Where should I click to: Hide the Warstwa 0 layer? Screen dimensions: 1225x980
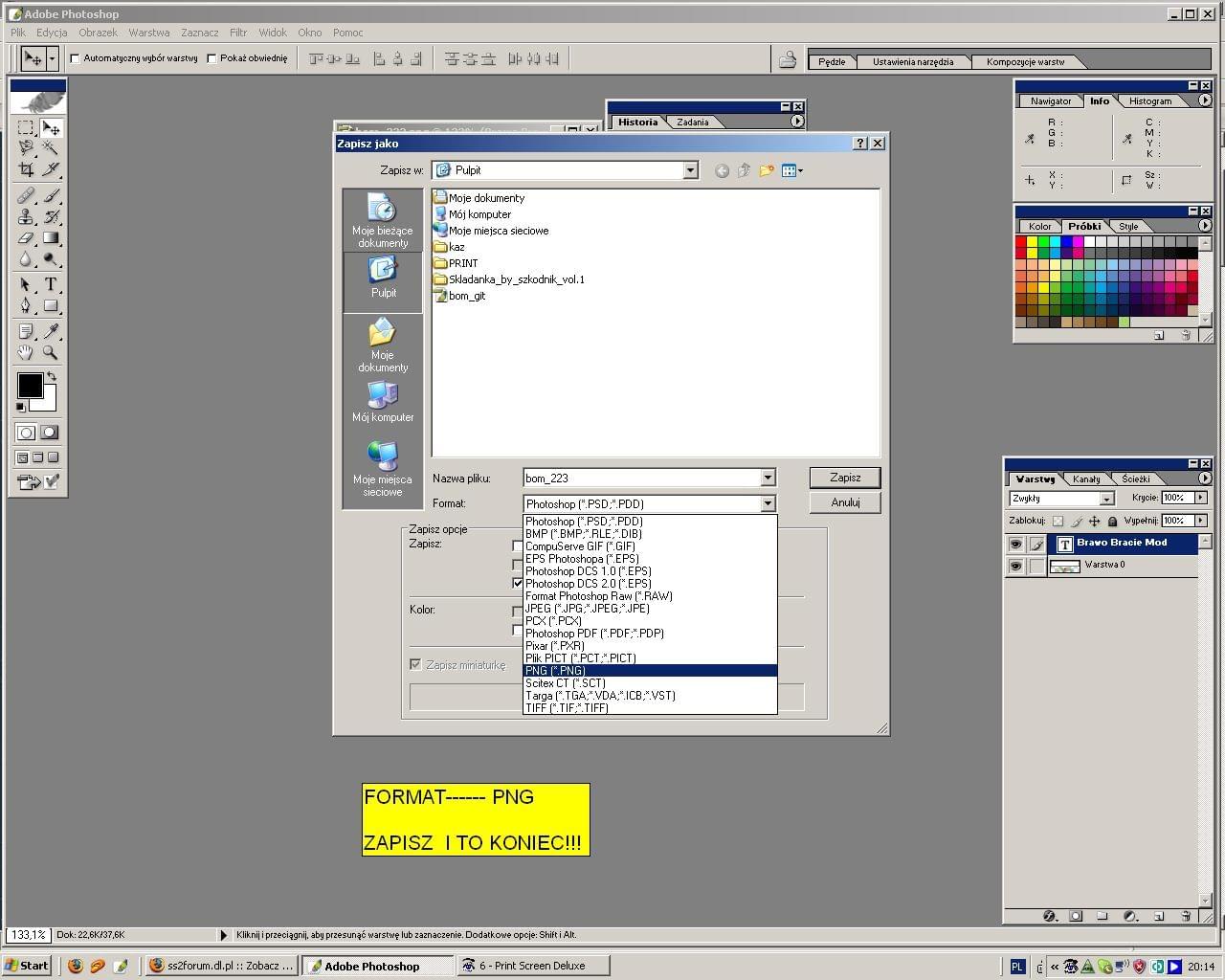tap(1015, 567)
